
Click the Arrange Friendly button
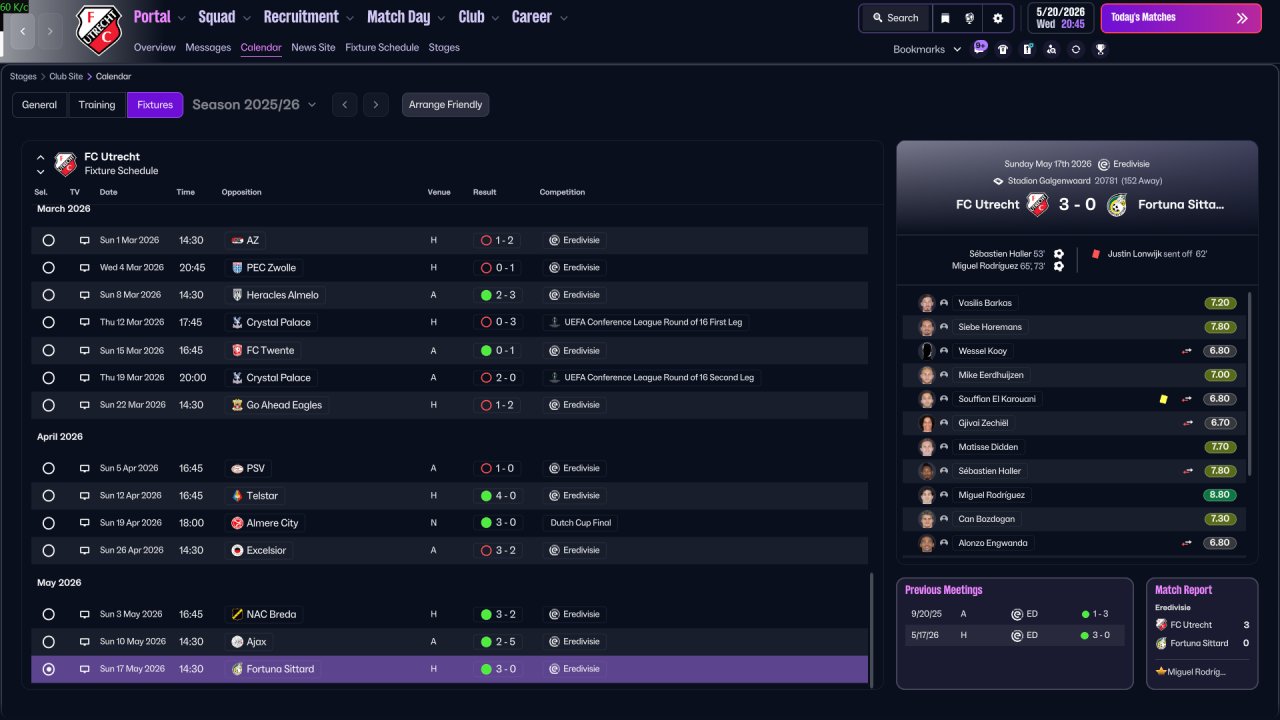pyautogui.click(x=445, y=105)
